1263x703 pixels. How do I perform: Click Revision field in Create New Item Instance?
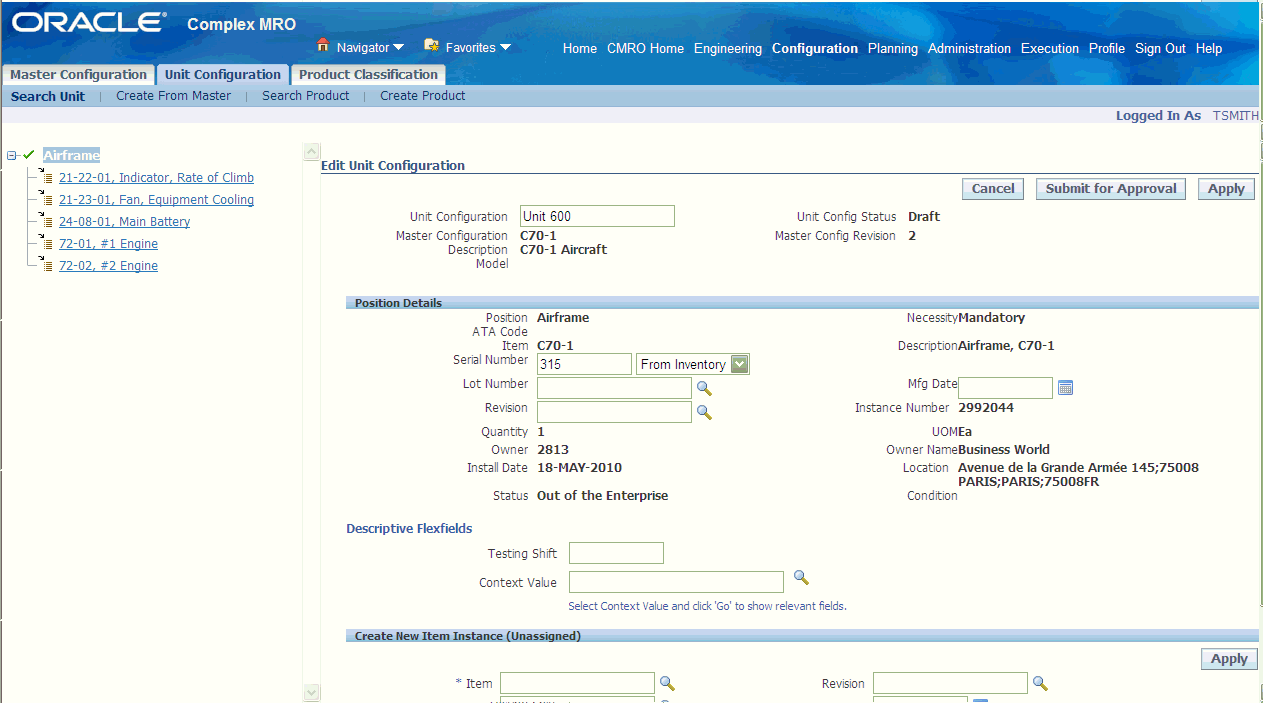(x=950, y=683)
